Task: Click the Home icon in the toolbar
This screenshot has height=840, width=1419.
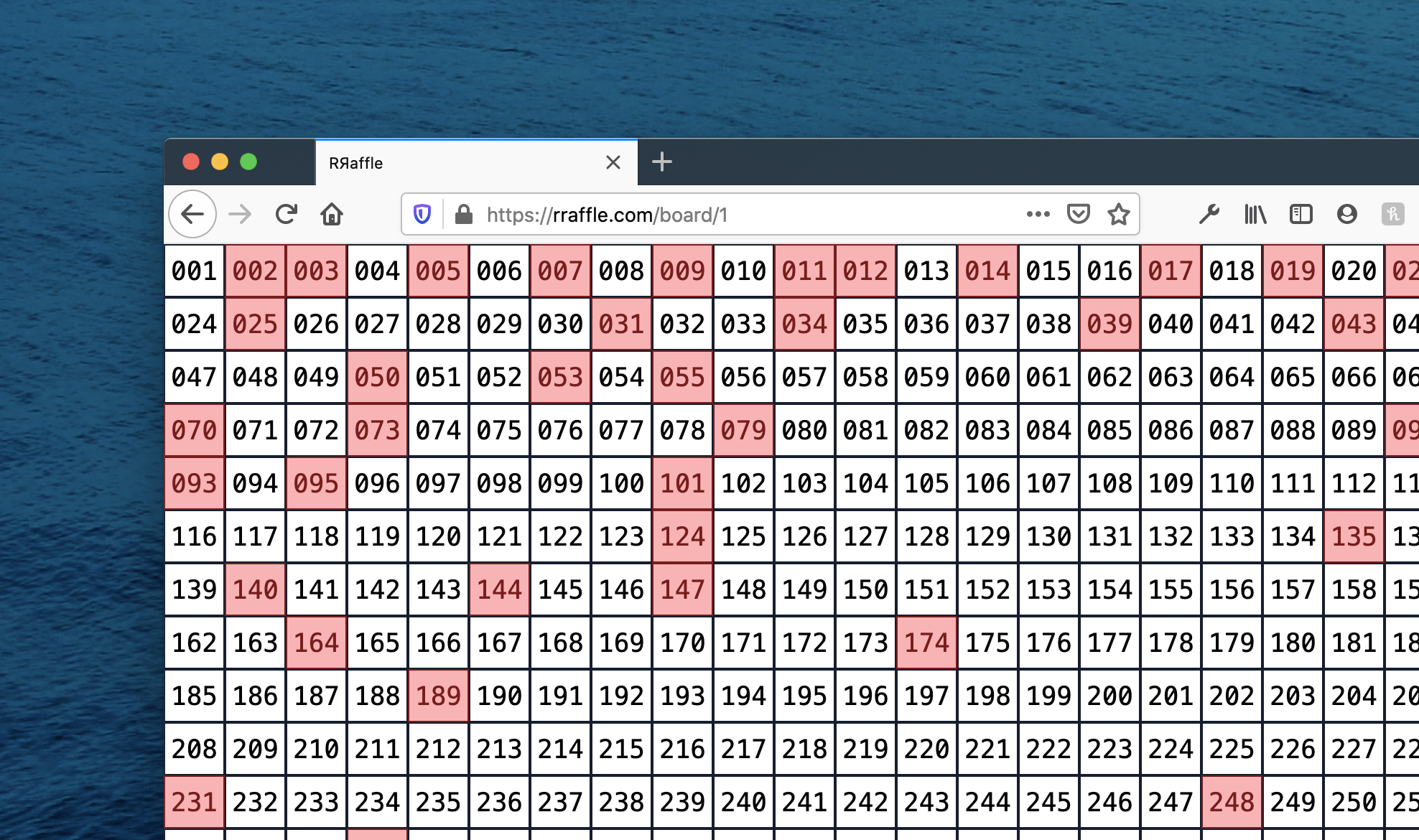Action: [x=332, y=214]
